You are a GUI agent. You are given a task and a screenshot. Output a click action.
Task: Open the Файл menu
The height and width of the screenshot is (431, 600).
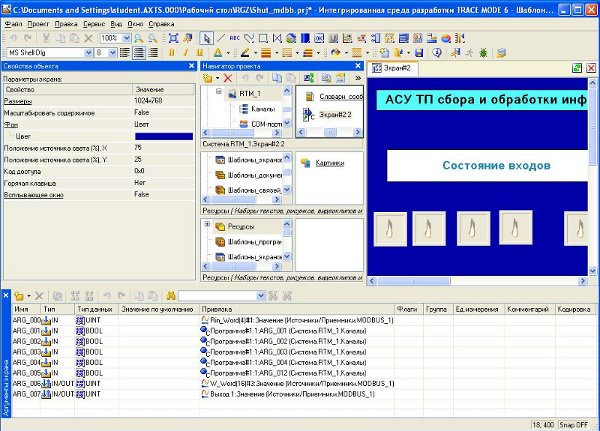click(x=13, y=24)
